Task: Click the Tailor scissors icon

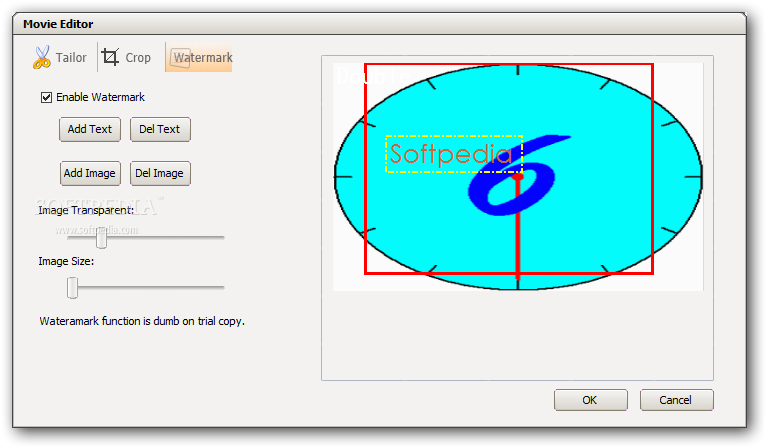Action: [42, 57]
